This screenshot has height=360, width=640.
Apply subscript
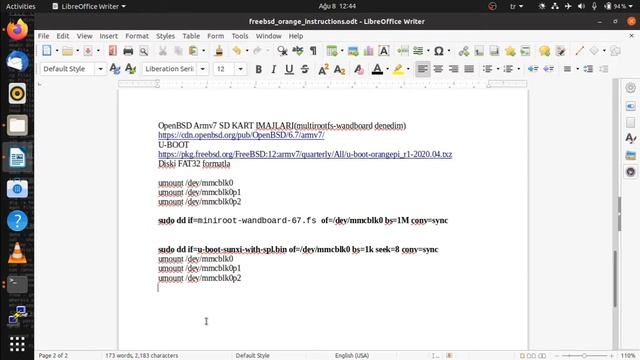pos(339,69)
